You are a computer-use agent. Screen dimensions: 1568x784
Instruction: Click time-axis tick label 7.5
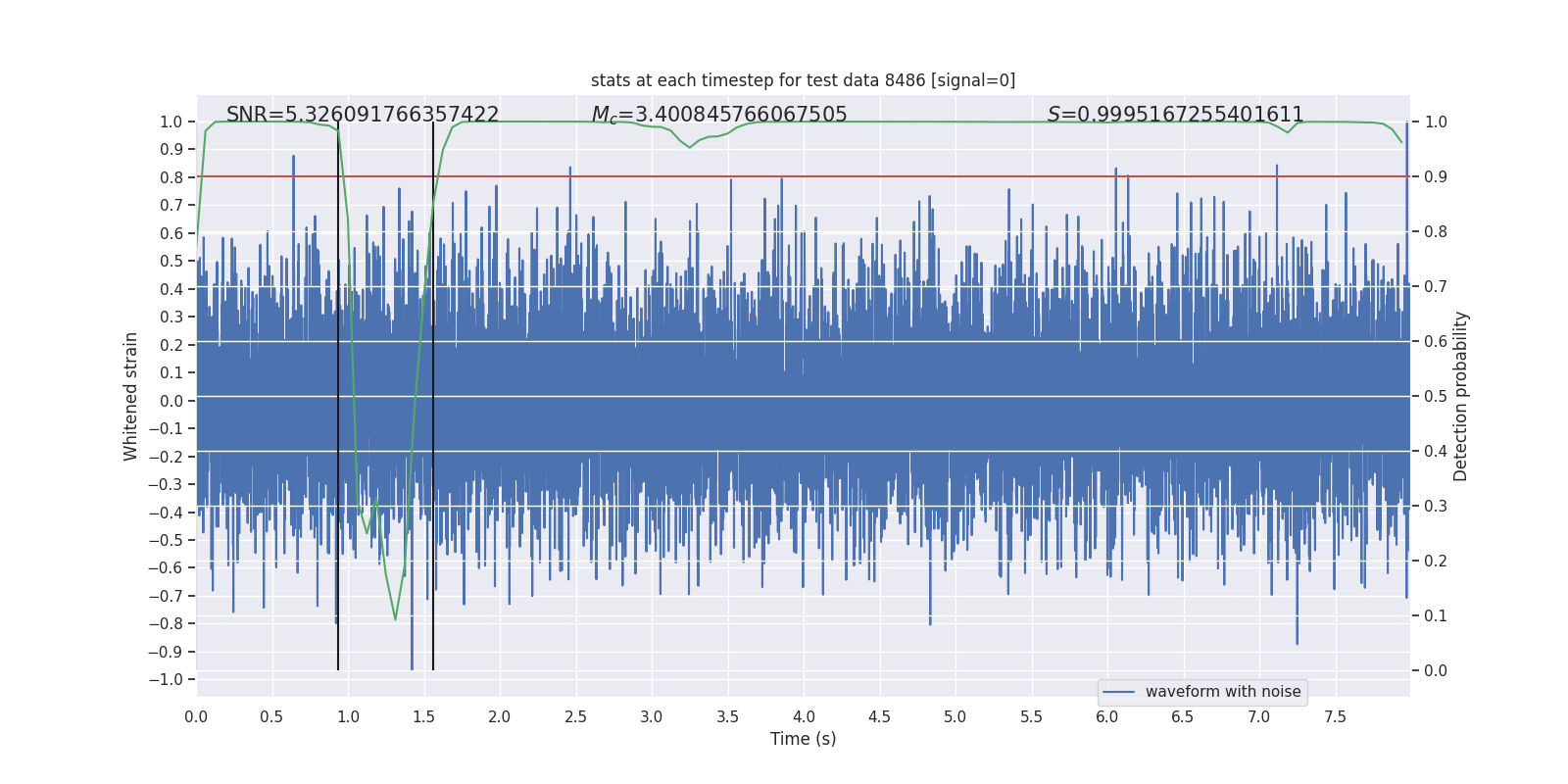1335,716
